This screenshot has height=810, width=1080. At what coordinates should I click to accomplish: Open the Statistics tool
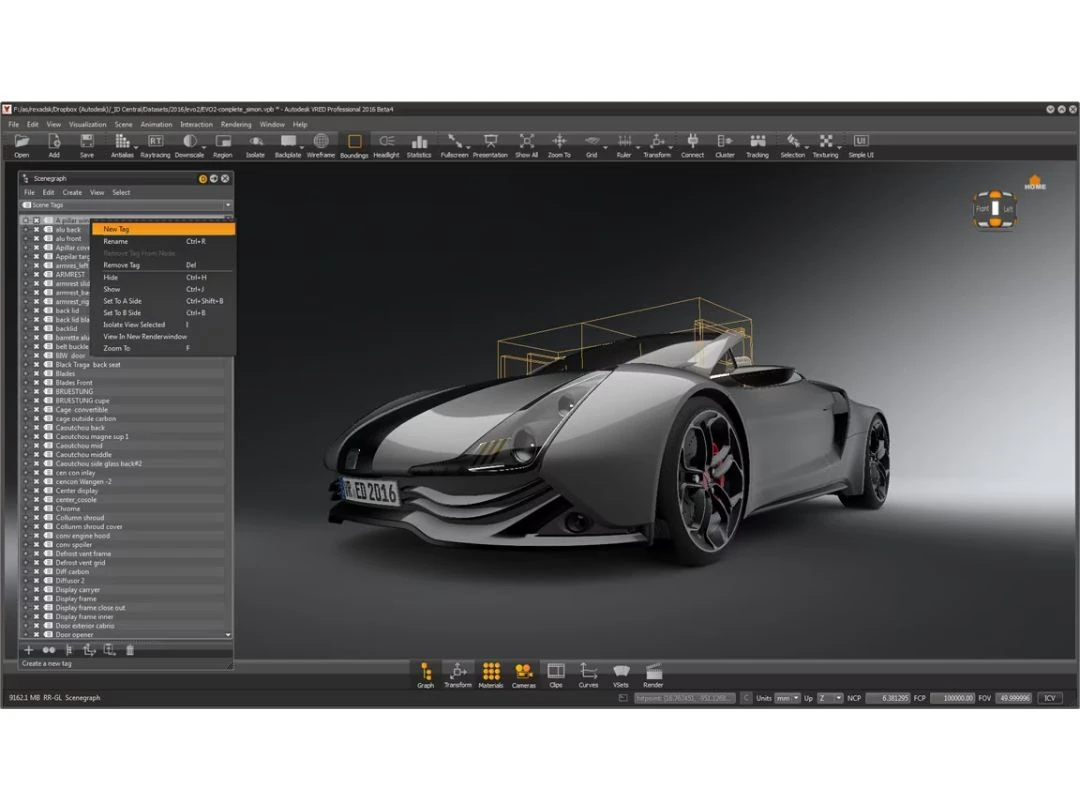click(x=419, y=143)
